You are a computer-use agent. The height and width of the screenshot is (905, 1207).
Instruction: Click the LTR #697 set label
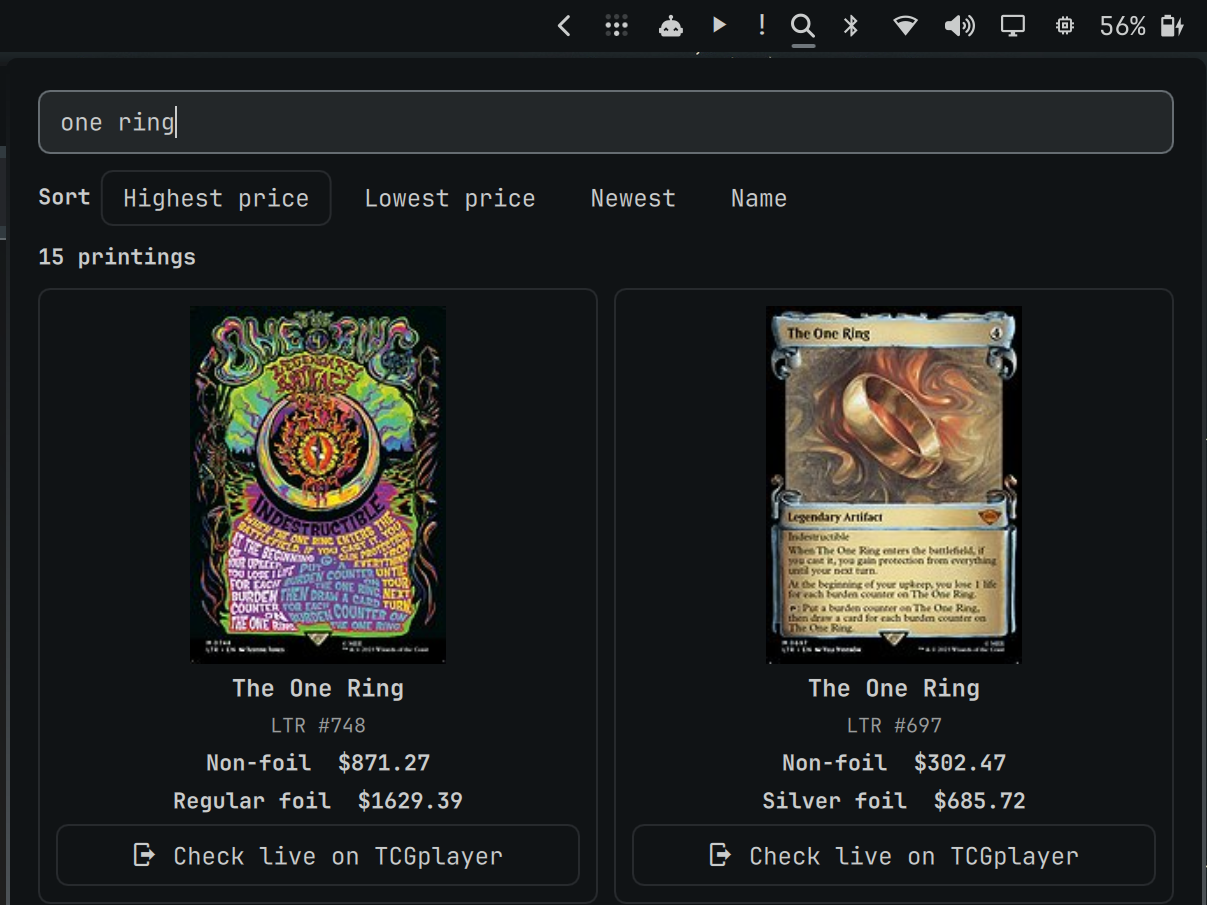[894, 725]
